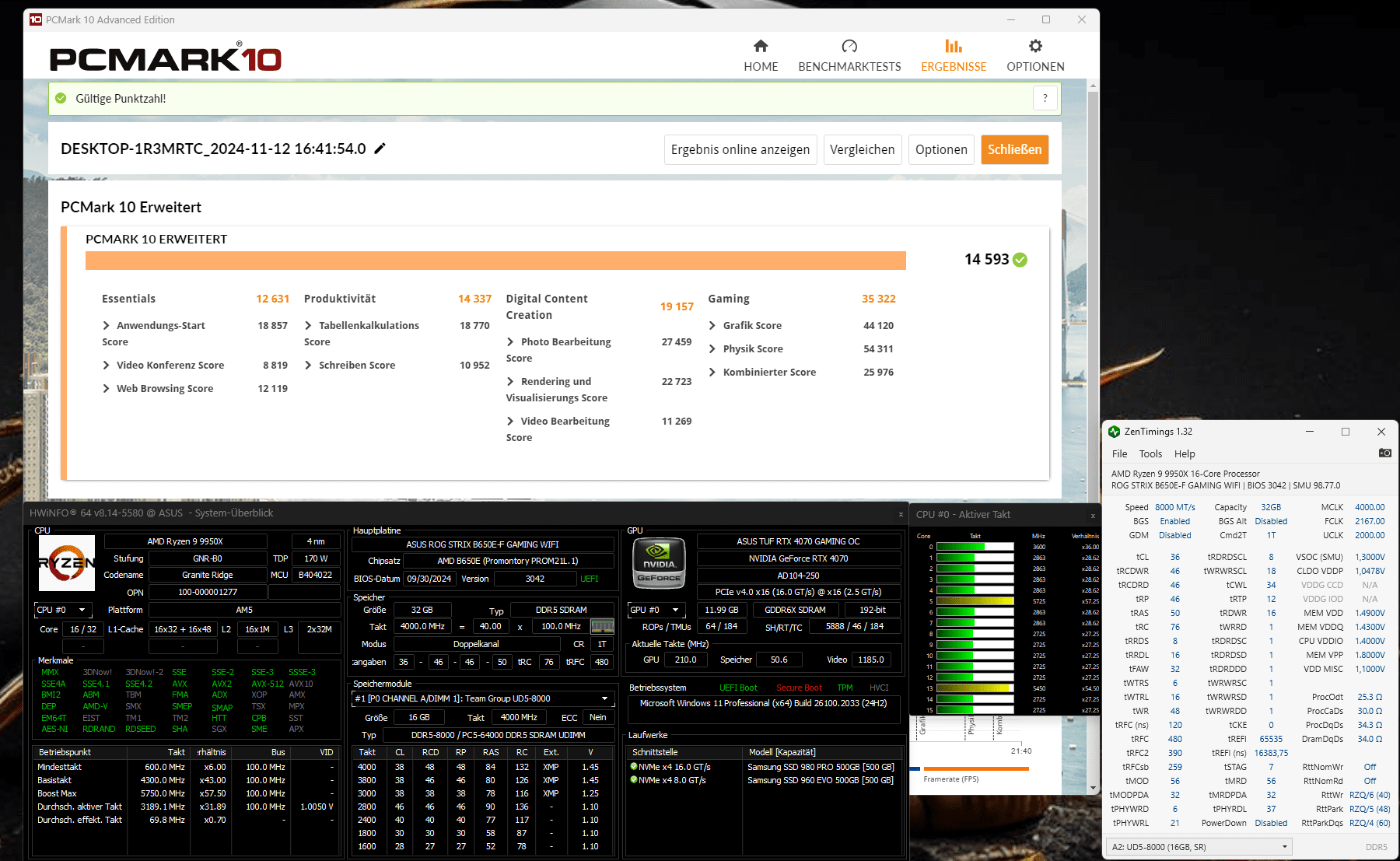Click the Boost Max row in Betriebspunkt table
The image size is (1400, 861).
187,793
